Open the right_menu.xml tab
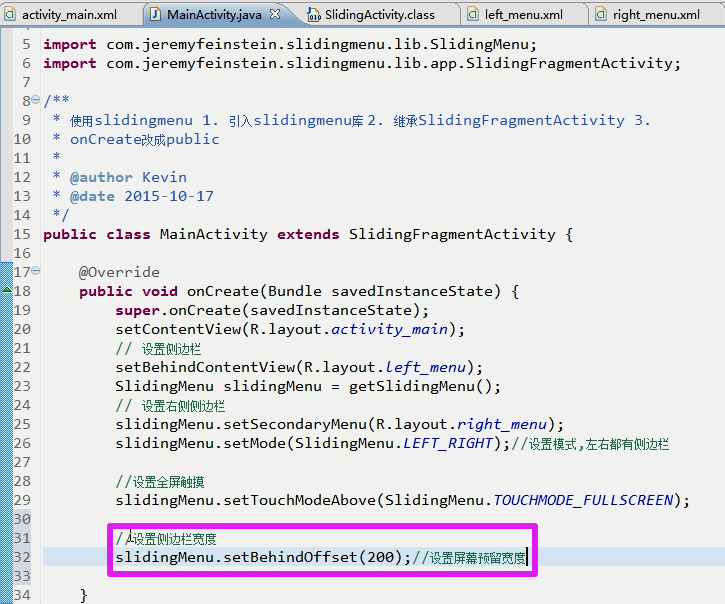Viewport: 725px width, 604px height. tap(656, 15)
